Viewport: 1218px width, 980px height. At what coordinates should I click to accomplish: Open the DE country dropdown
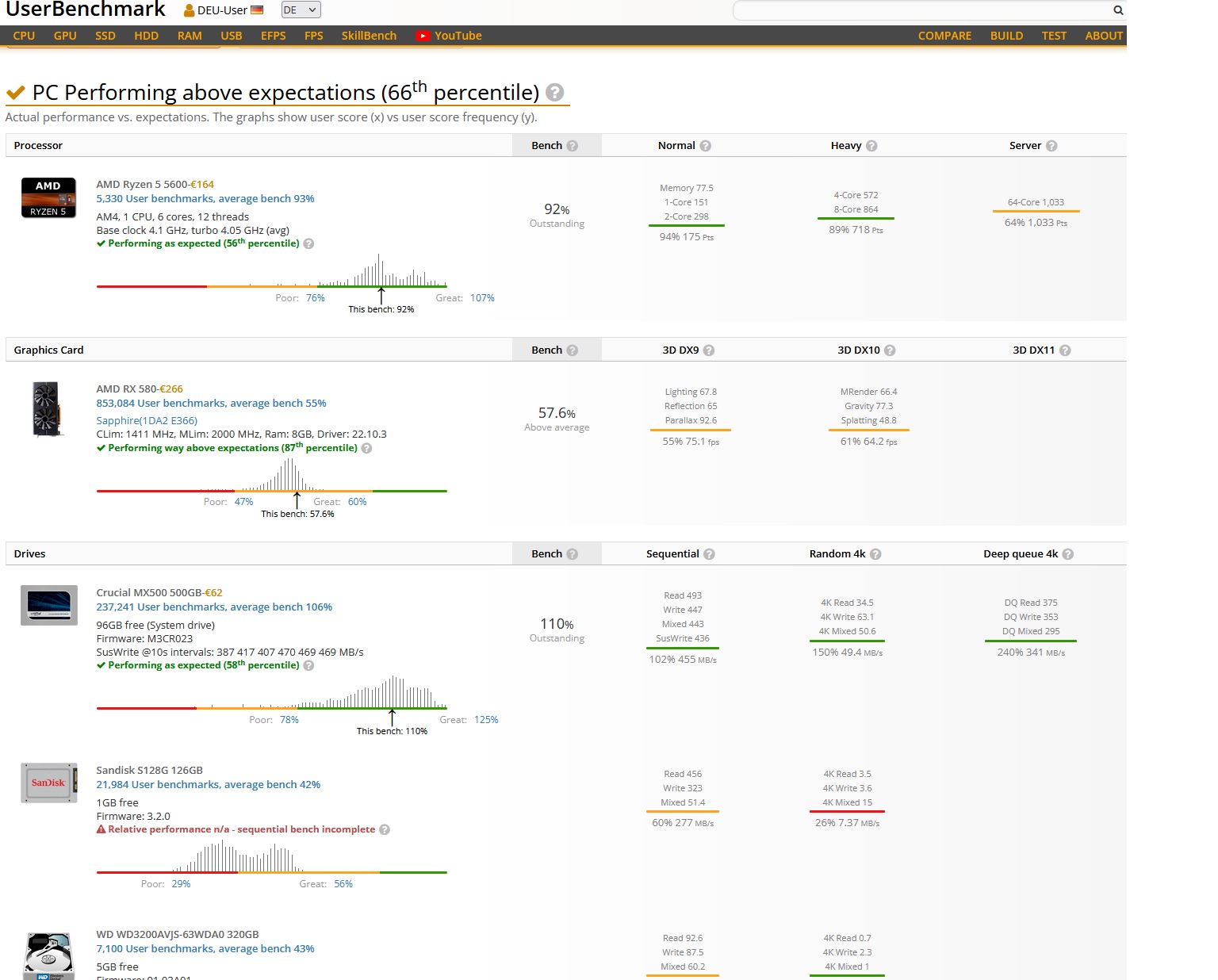301,10
